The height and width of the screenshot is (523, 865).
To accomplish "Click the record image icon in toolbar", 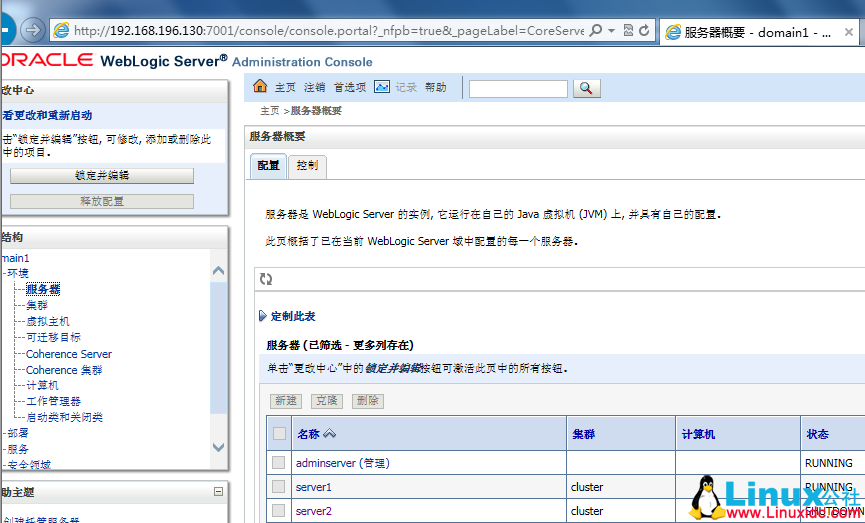I will click(x=382, y=87).
